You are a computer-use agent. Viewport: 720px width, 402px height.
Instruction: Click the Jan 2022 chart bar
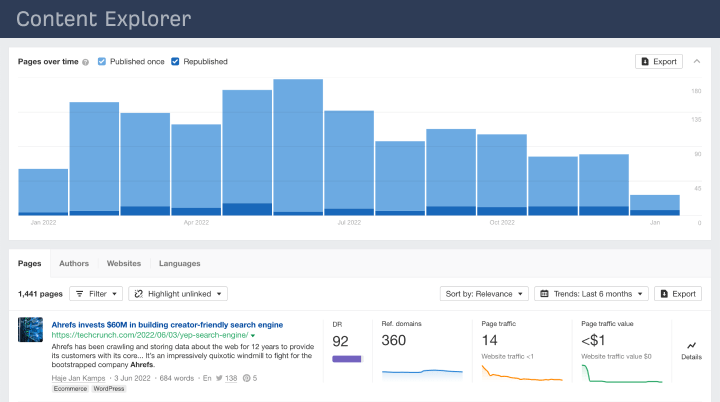pos(43,192)
